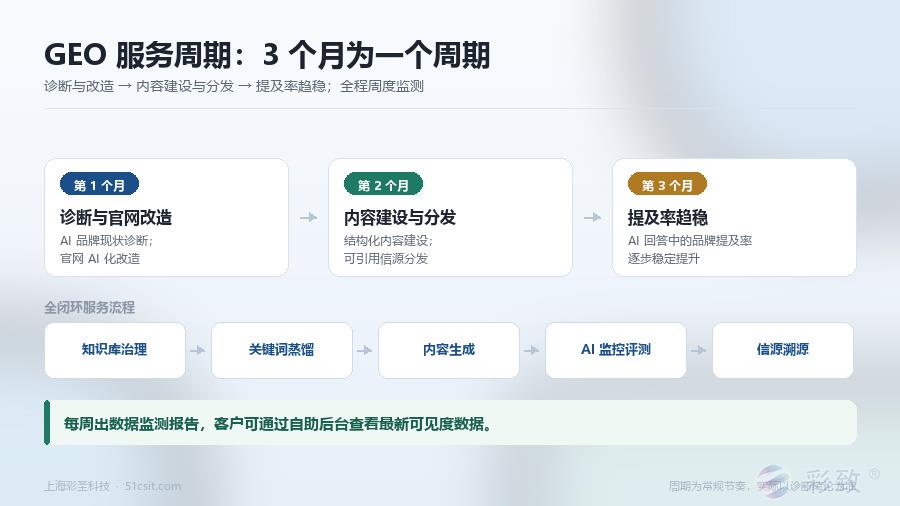
Task: Click text 官网 AI 化改造
Action: (x=100, y=259)
